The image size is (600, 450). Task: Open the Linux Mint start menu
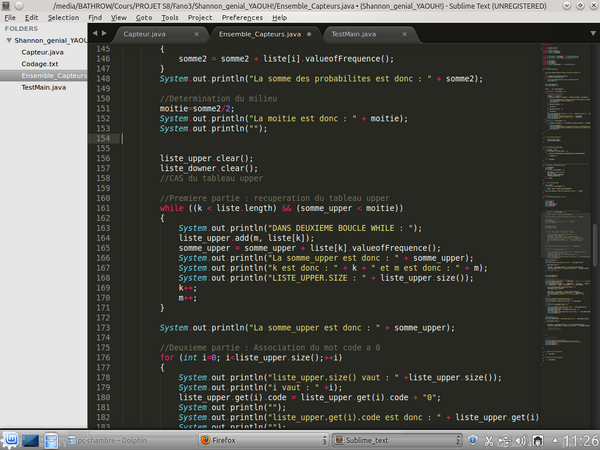coord(10,440)
